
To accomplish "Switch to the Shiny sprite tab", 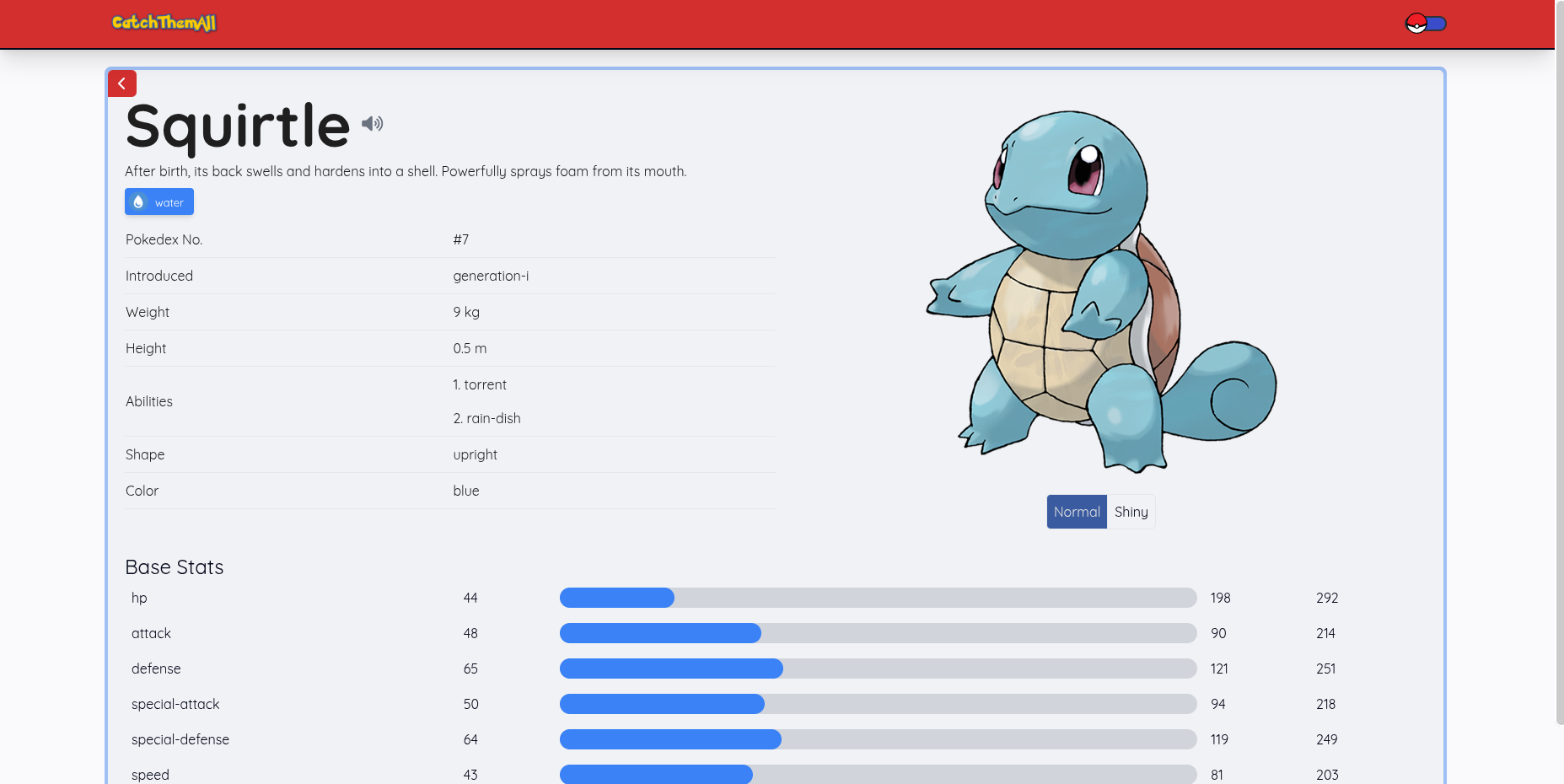I will pyautogui.click(x=1131, y=512).
